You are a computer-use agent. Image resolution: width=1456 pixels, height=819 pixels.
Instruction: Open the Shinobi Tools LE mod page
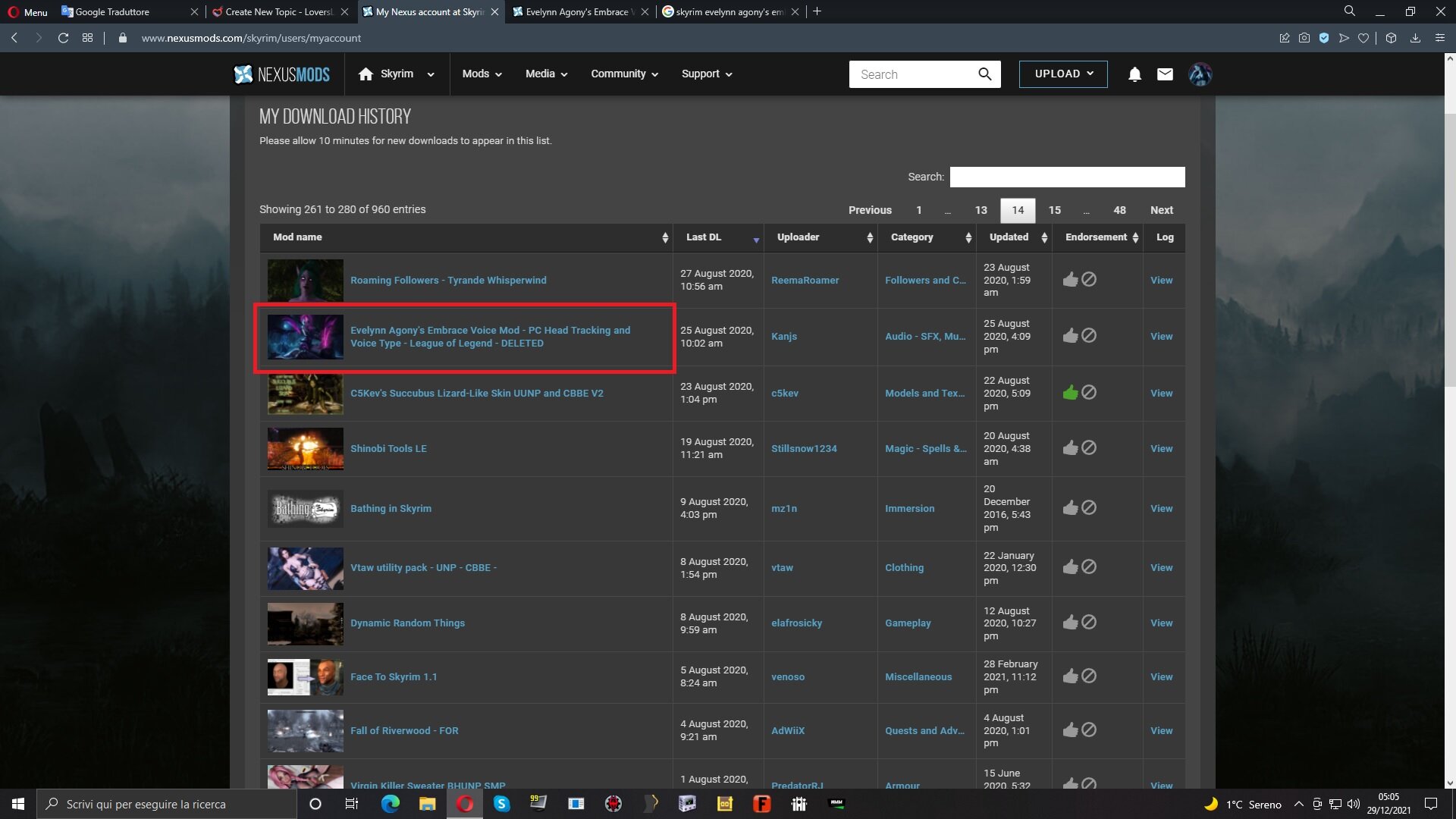(388, 448)
